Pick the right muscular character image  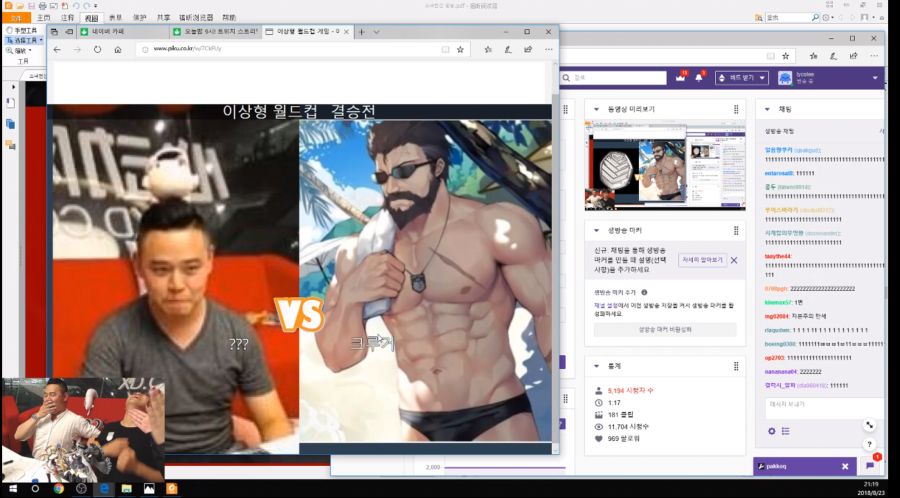pos(425,281)
